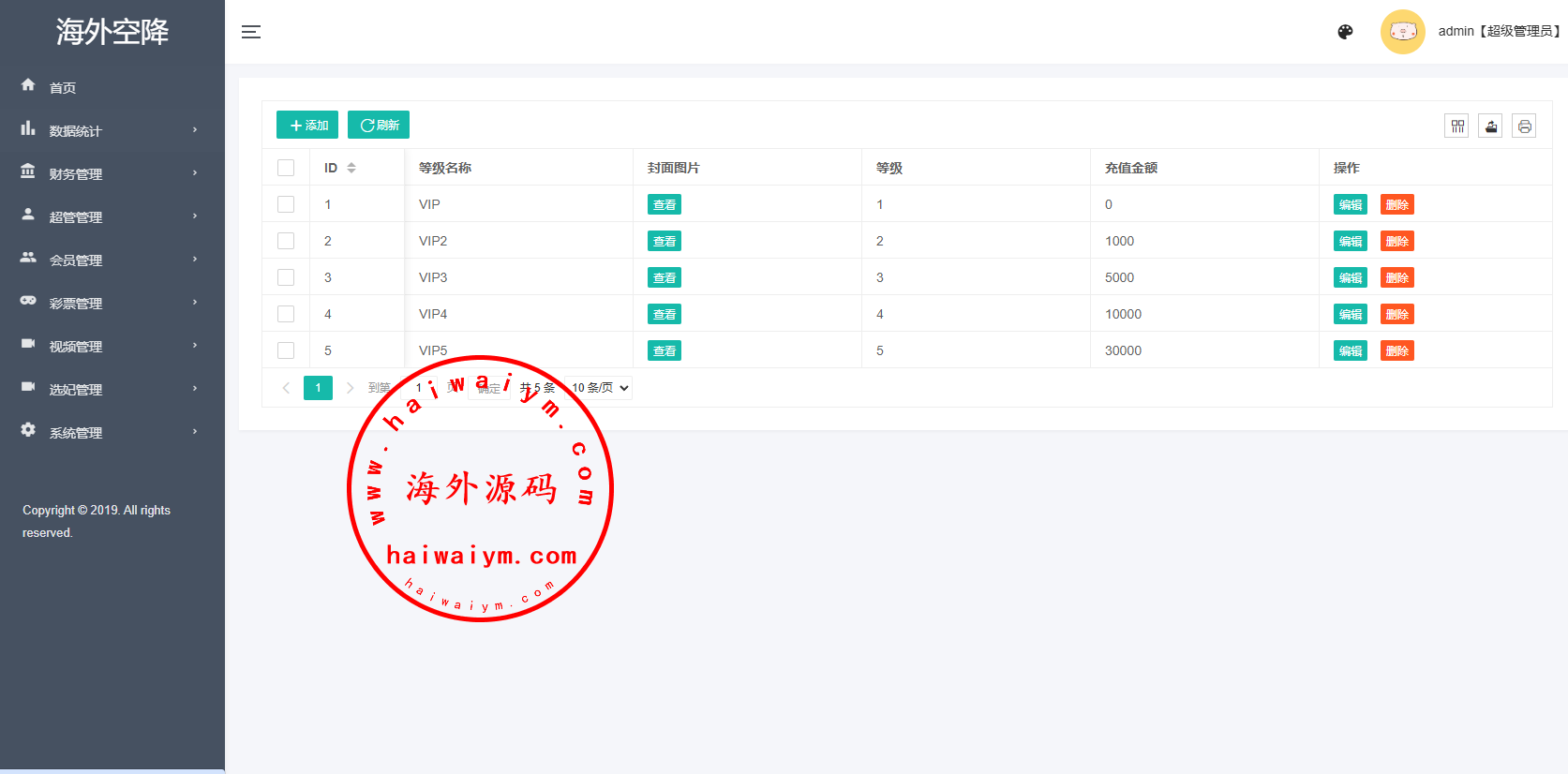
Task: Toggle the select-all checkbox in the header
Action: pyautogui.click(x=286, y=168)
